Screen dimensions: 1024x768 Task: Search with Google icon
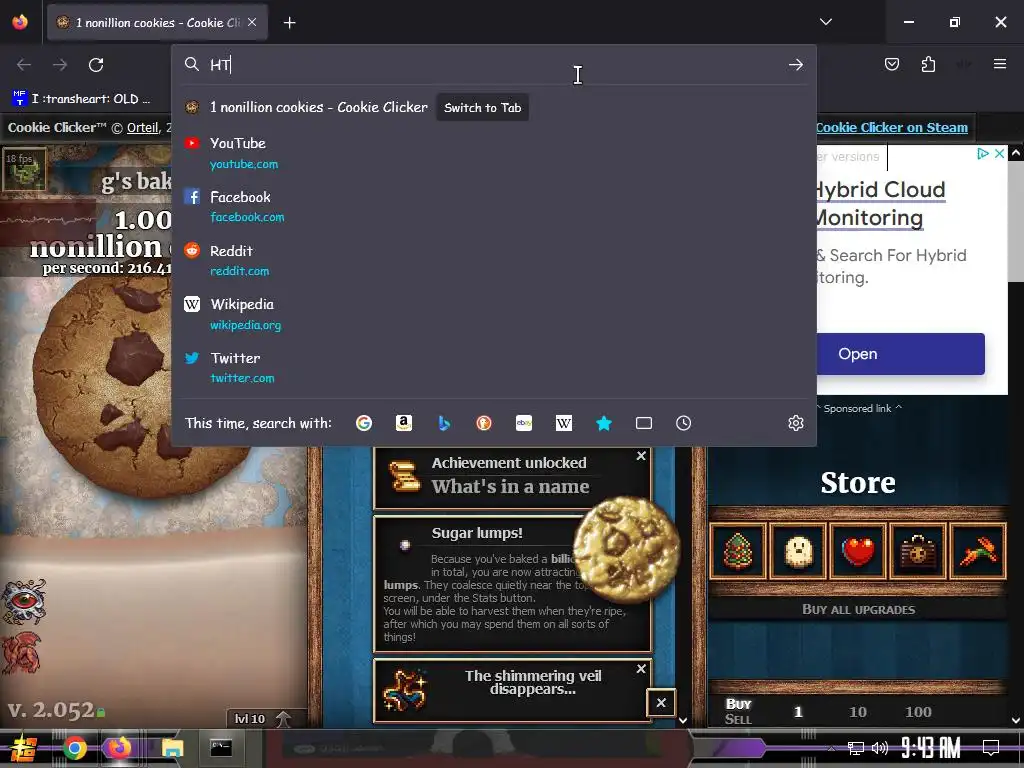pyautogui.click(x=364, y=423)
